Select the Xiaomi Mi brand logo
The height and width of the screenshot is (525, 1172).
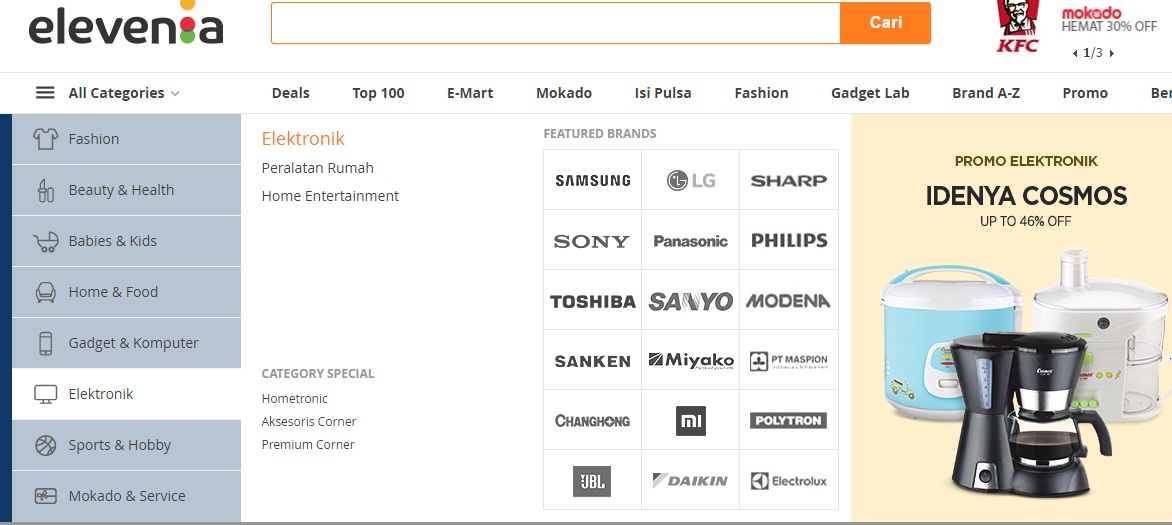click(x=691, y=421)
